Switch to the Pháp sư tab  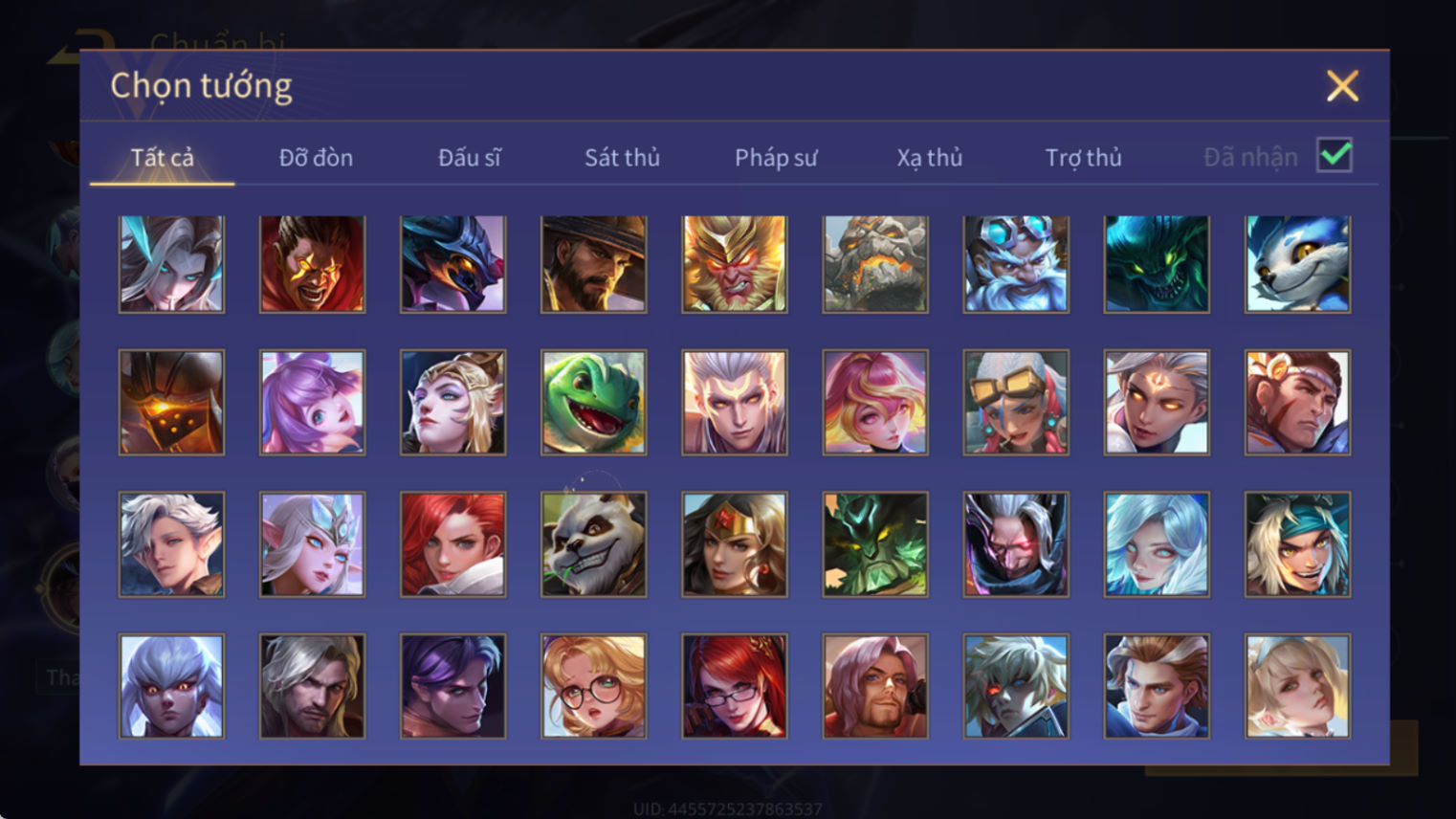[x=776, y=158]
